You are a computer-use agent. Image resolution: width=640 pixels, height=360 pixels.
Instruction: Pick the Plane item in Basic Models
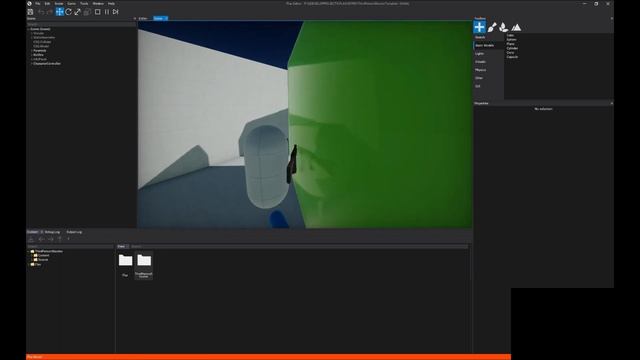pos(511,44)
